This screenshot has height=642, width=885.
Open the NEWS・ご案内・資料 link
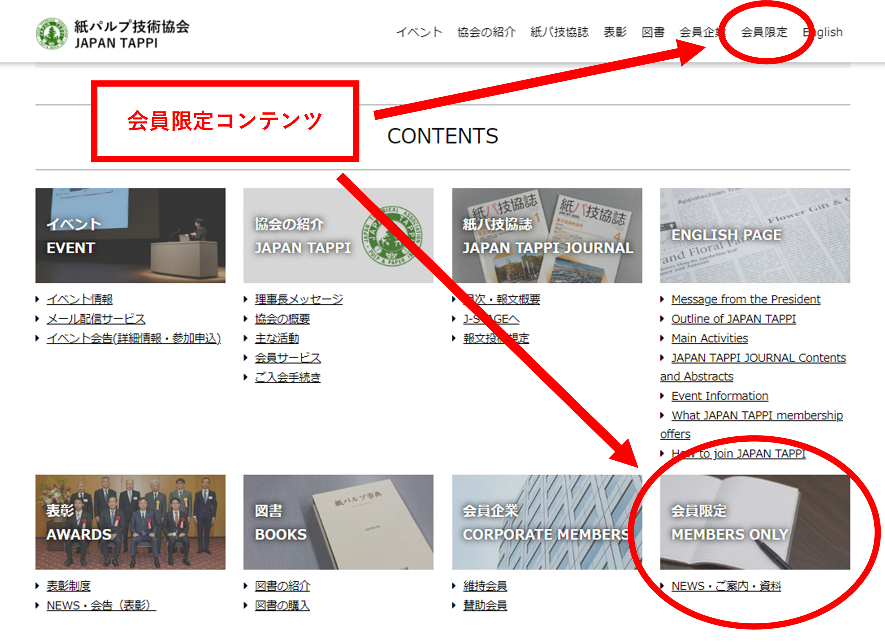[x=726, y=586]
